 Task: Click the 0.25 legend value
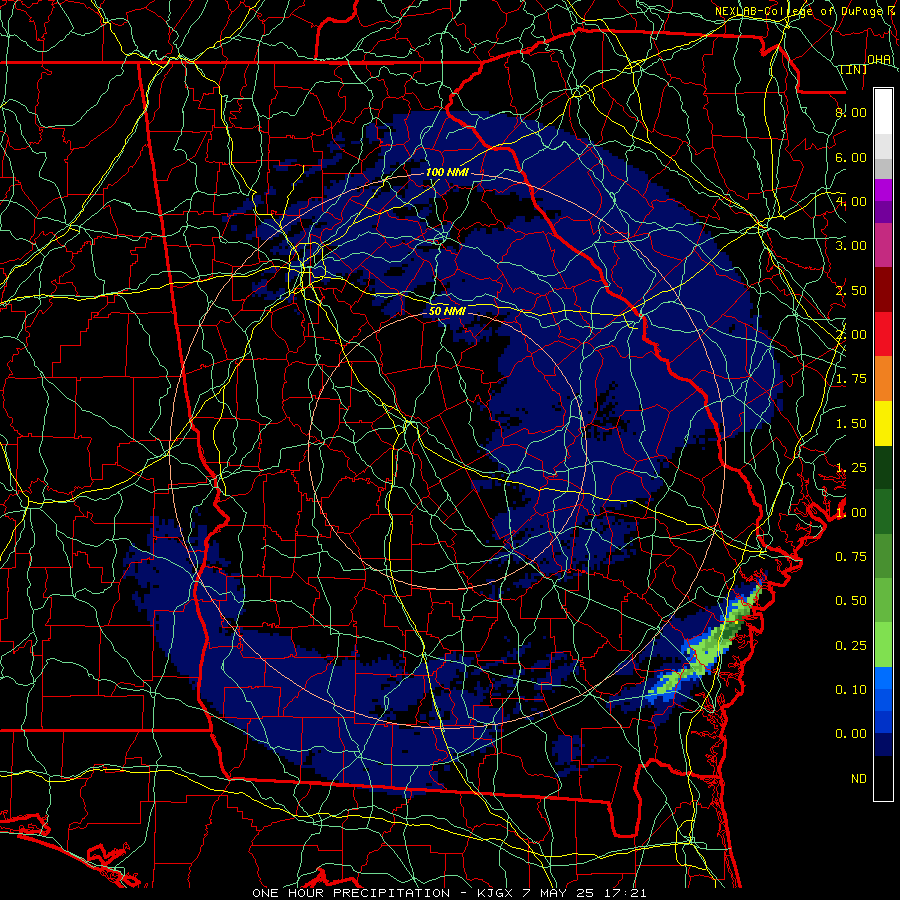(851, 646)
